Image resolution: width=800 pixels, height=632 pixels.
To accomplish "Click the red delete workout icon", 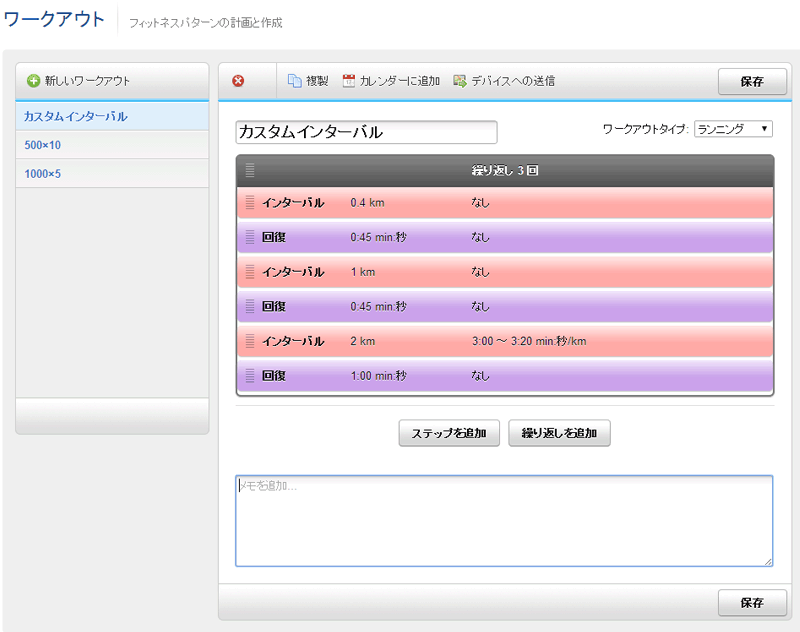I will click(238, 81).
